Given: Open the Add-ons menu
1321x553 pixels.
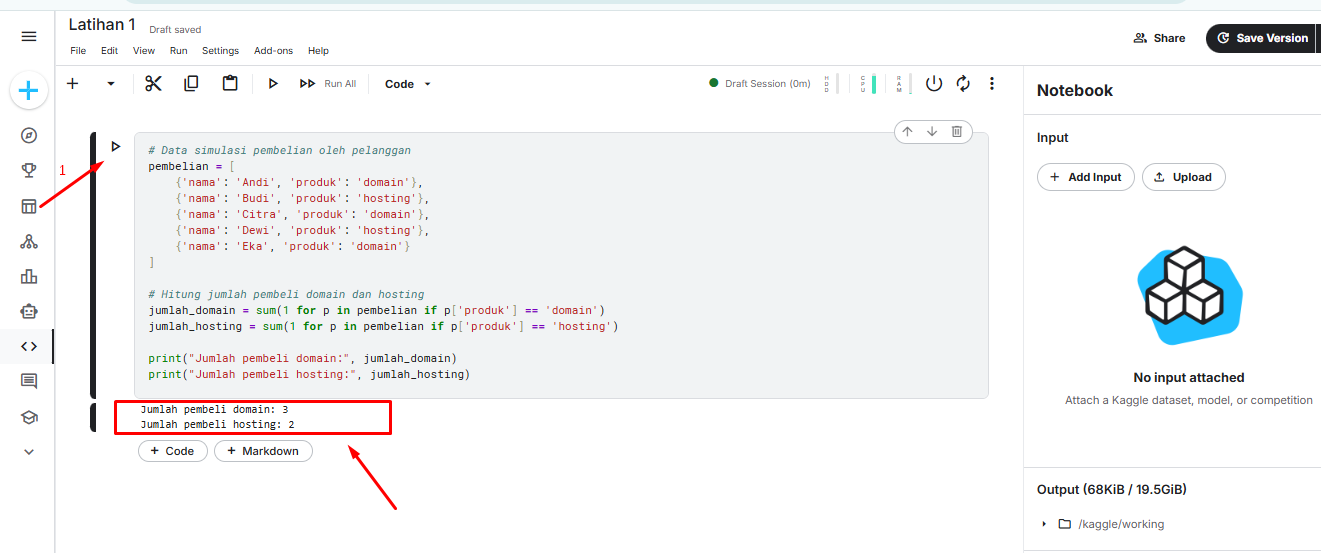Looking at the screenshot, I should point(273,51).
